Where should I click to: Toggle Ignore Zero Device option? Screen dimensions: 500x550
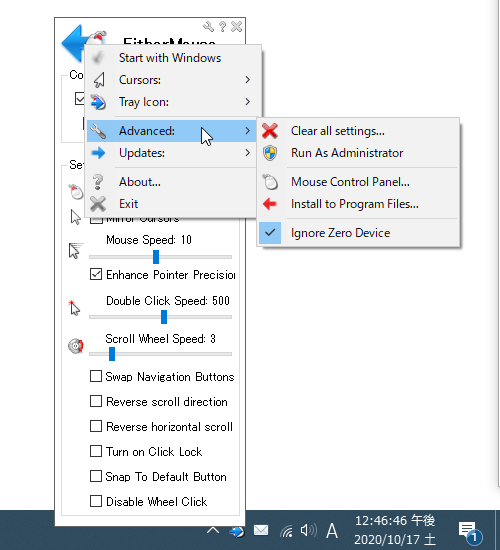click(358, 233)
